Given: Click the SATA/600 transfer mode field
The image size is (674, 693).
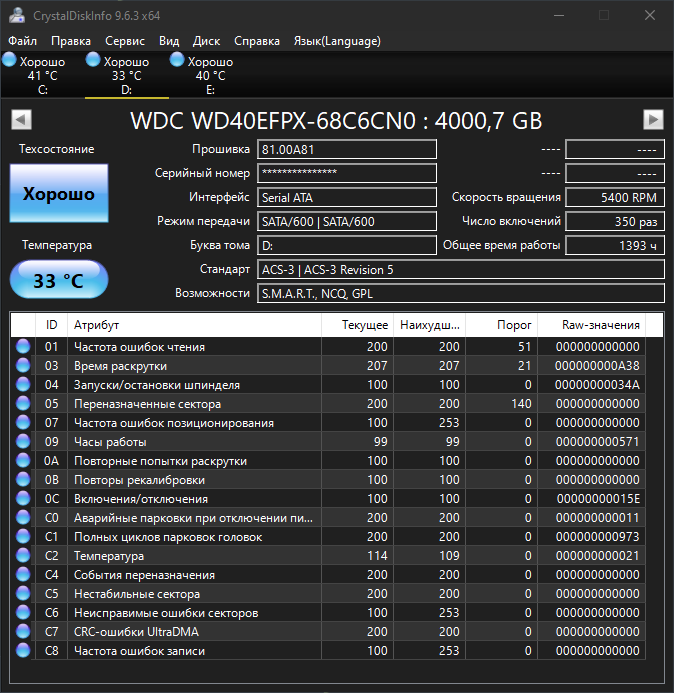Looking at the screenshot, I should click(x=347, y=221).
